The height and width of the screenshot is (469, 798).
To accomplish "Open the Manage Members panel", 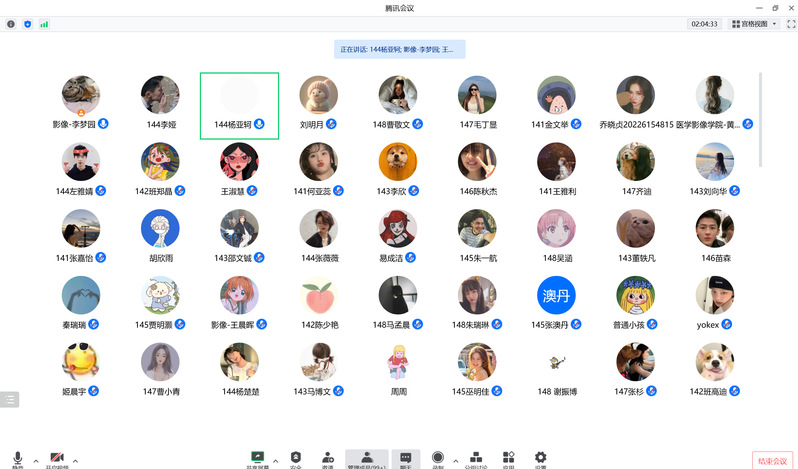I will [366, 458].
